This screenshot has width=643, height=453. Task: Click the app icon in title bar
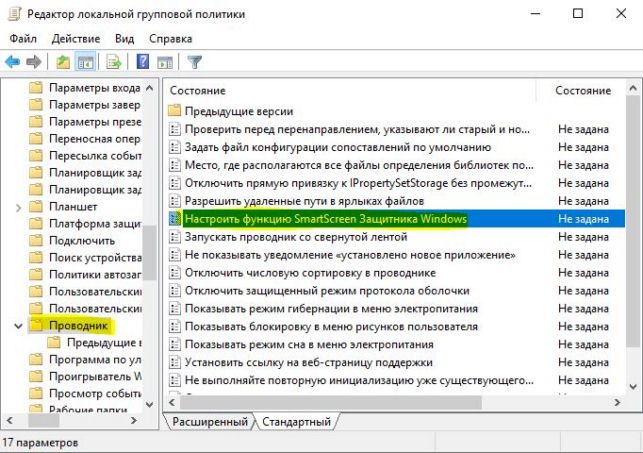(14, 14)
